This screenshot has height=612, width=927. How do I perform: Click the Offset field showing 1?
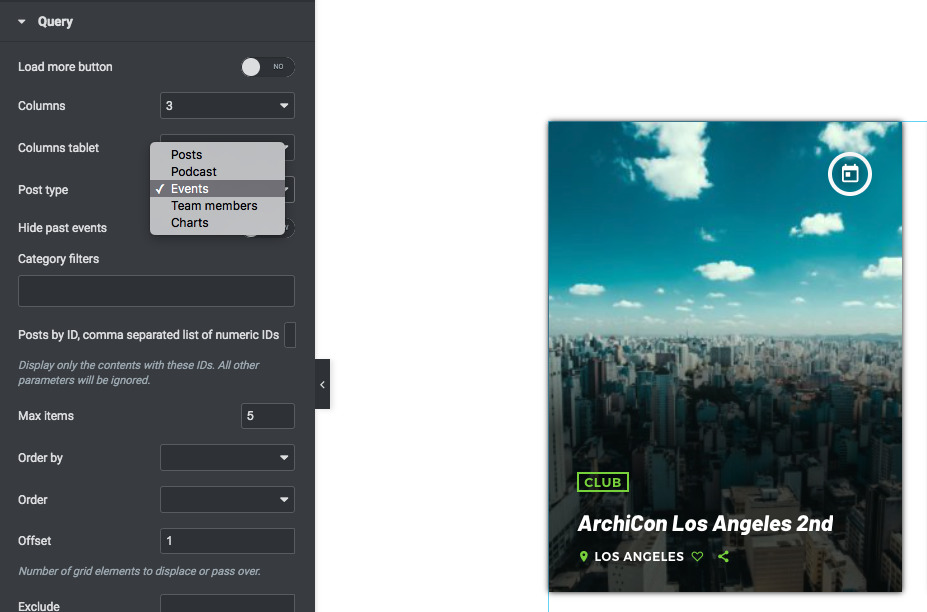(x=227, y=541)
